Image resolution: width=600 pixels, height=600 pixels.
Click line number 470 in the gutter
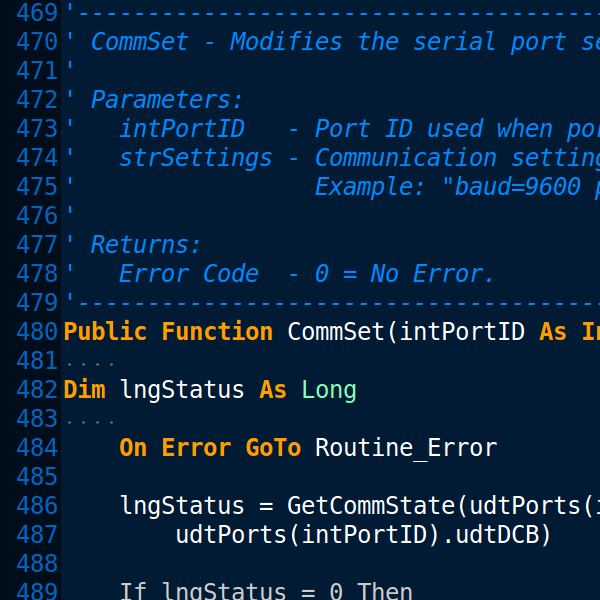pyautogui.click(x=37, y=42)
